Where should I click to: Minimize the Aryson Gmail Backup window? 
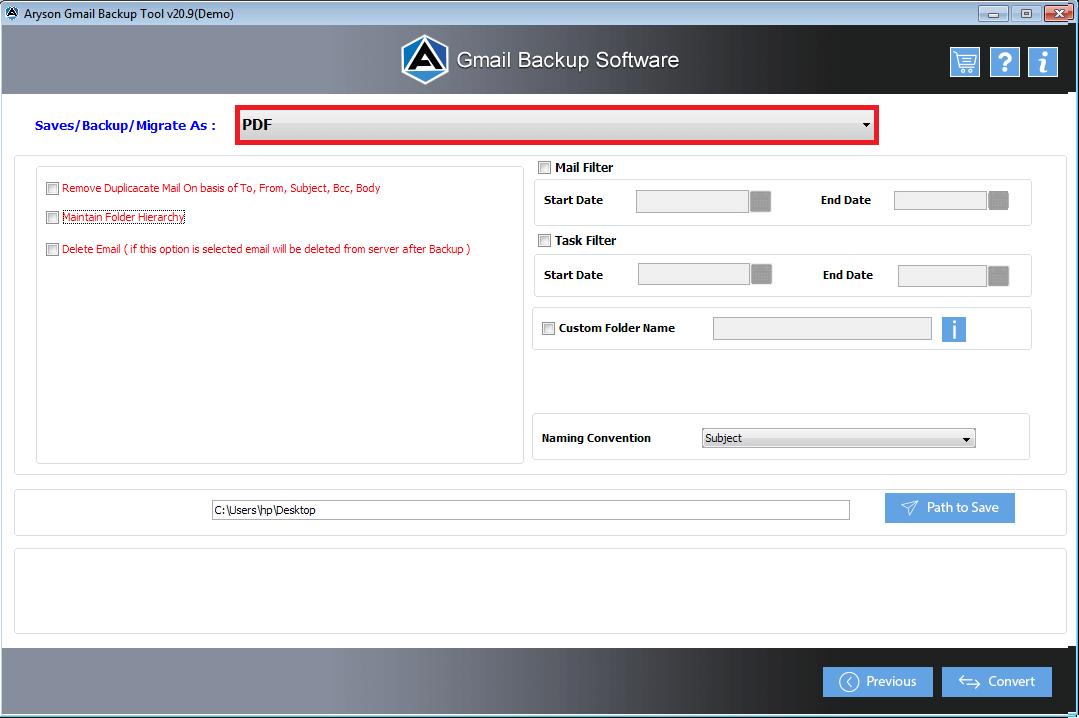[993, 13]
